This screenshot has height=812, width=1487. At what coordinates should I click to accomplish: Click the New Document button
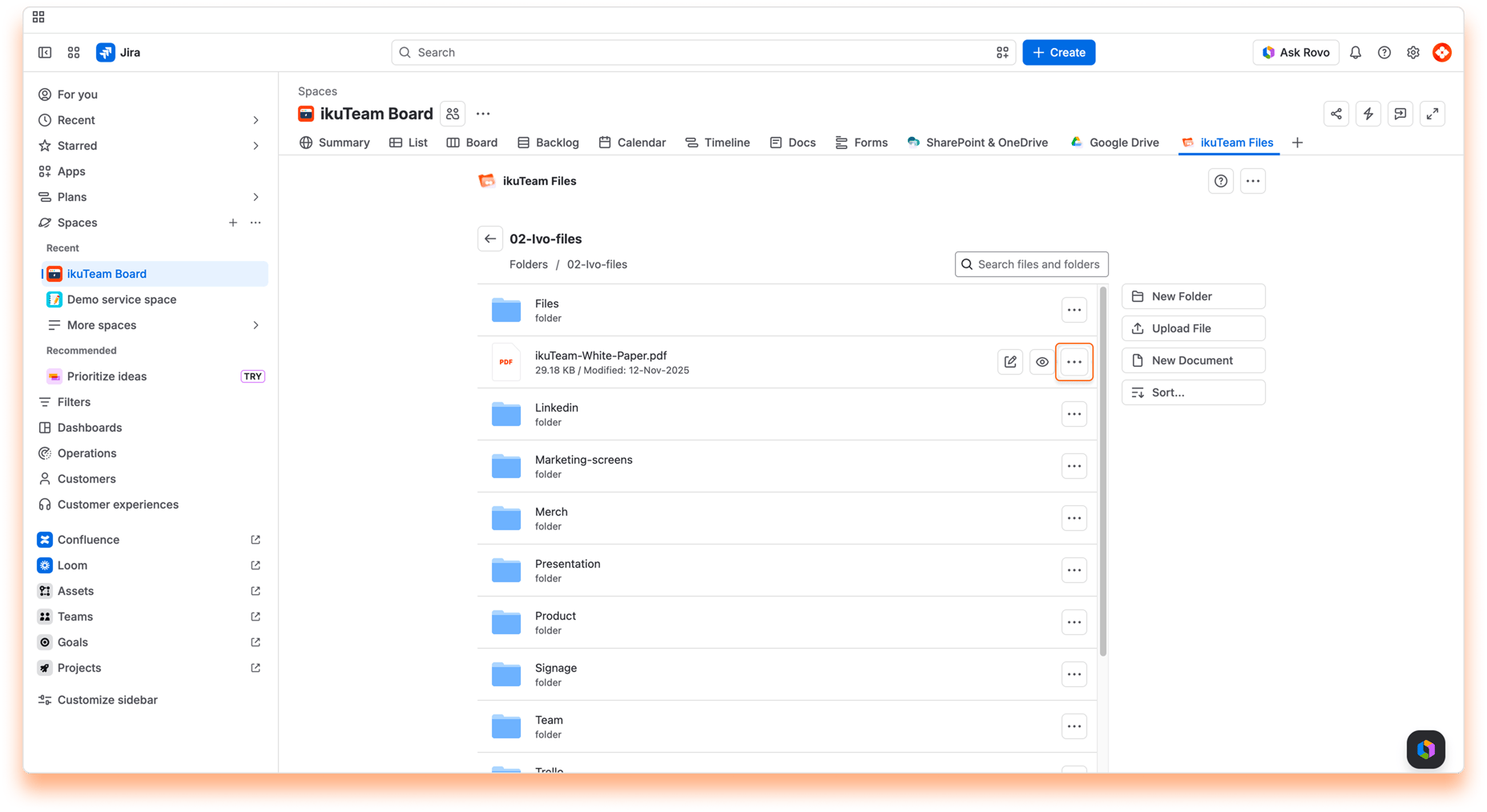(1193, 360)
